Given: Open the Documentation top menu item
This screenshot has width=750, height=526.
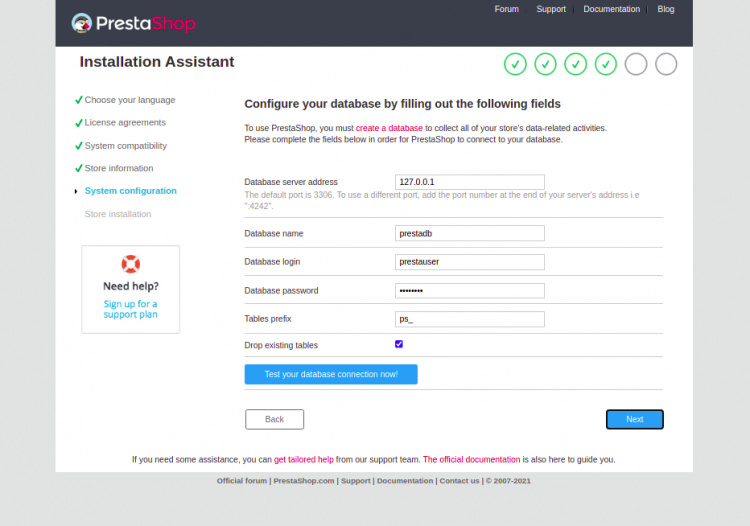Looking at the screenshot, I should (611, 9).
